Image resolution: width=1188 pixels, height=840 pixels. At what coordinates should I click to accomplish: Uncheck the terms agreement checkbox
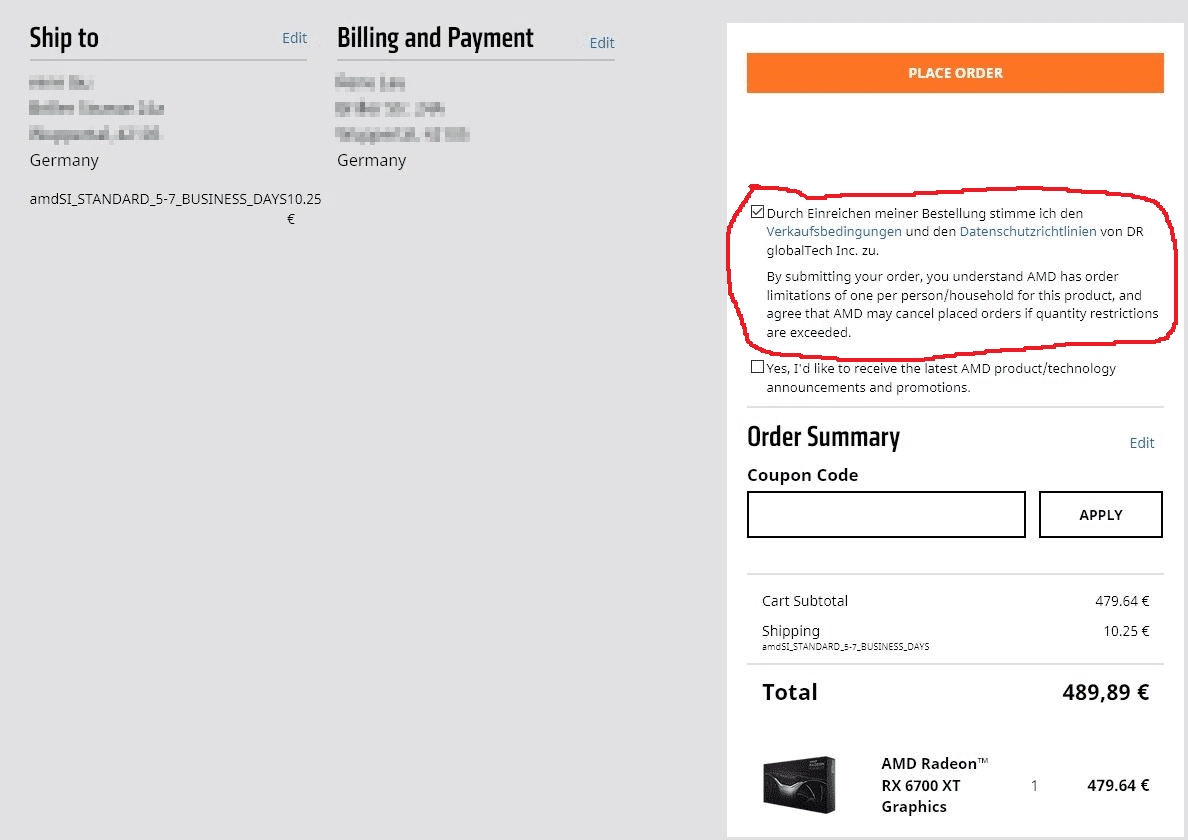(x=757, y=212)
